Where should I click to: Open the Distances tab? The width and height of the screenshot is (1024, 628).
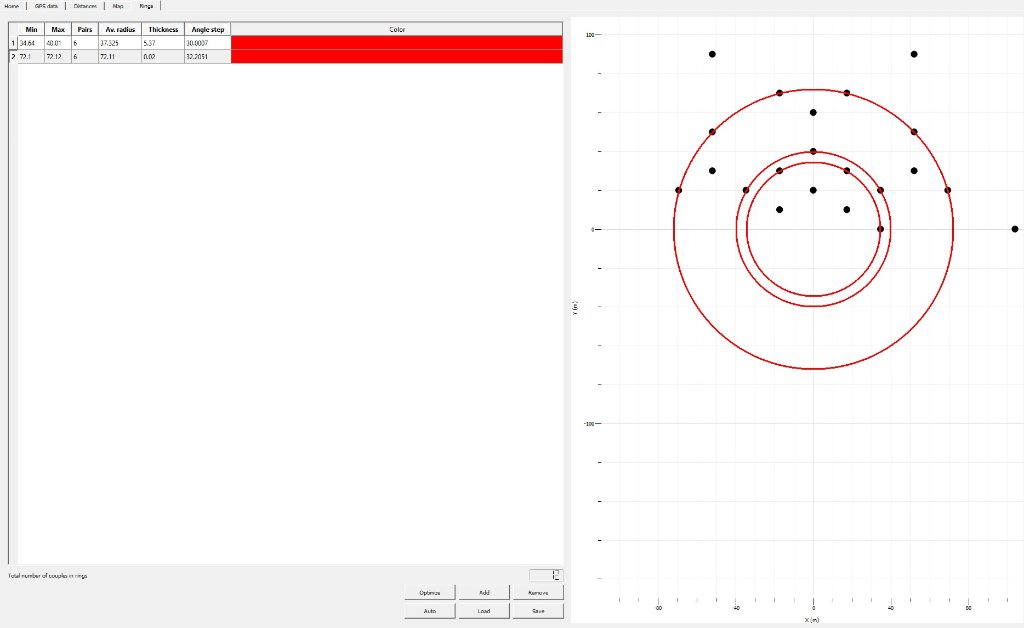click(85, 6)
